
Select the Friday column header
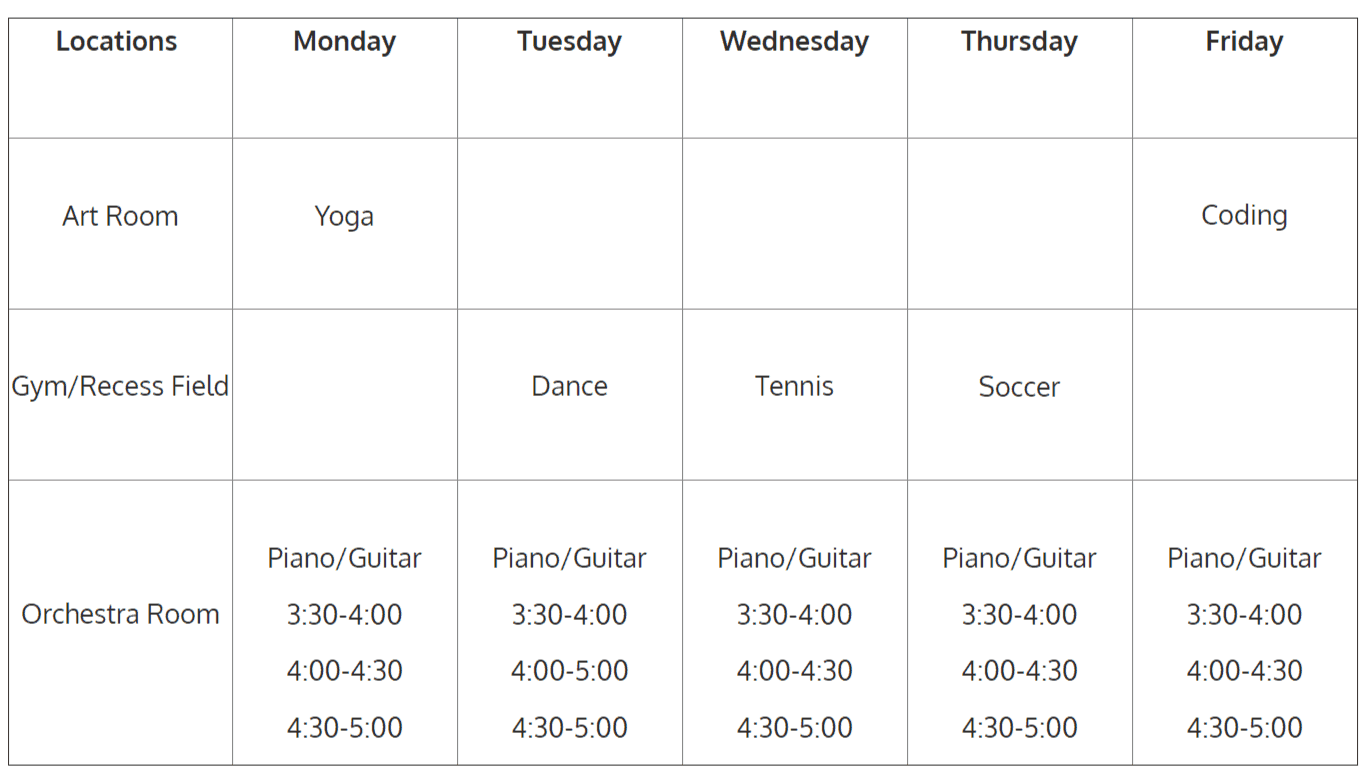pyautogui.click(x=1244, y=42)
